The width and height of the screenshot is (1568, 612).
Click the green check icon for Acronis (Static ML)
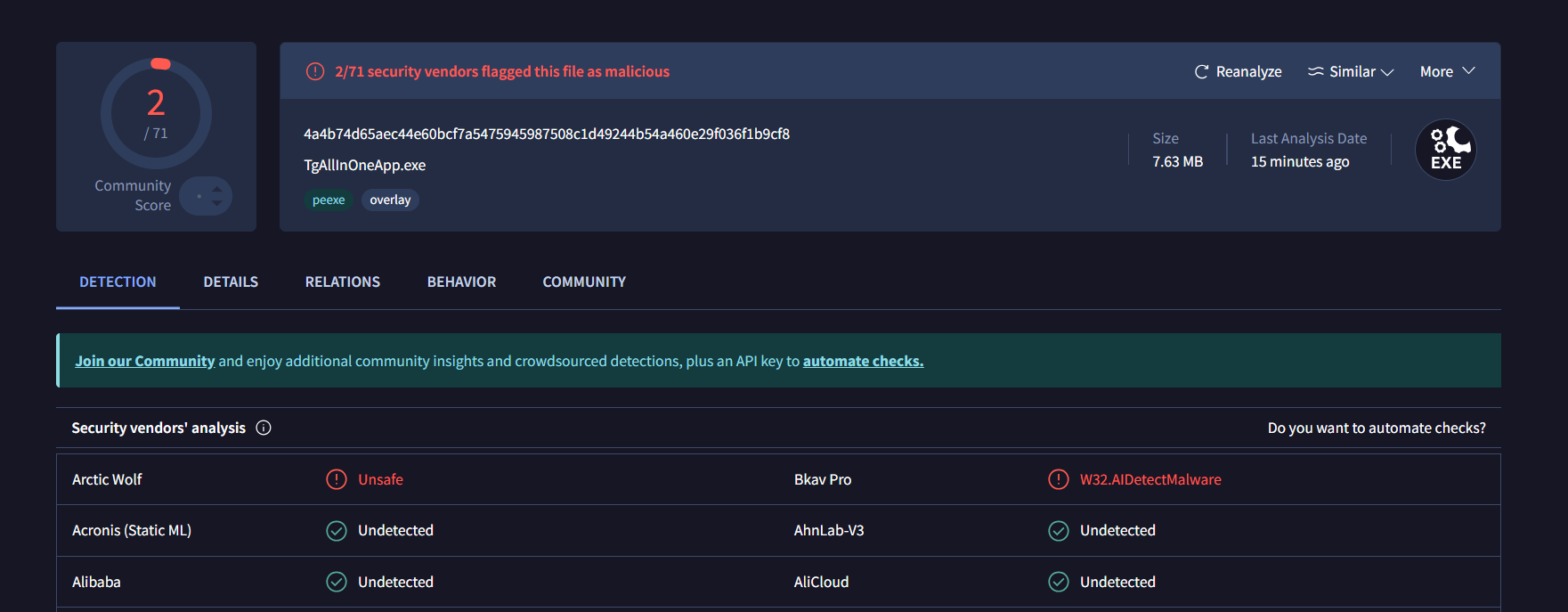click(x=337, y=531)
